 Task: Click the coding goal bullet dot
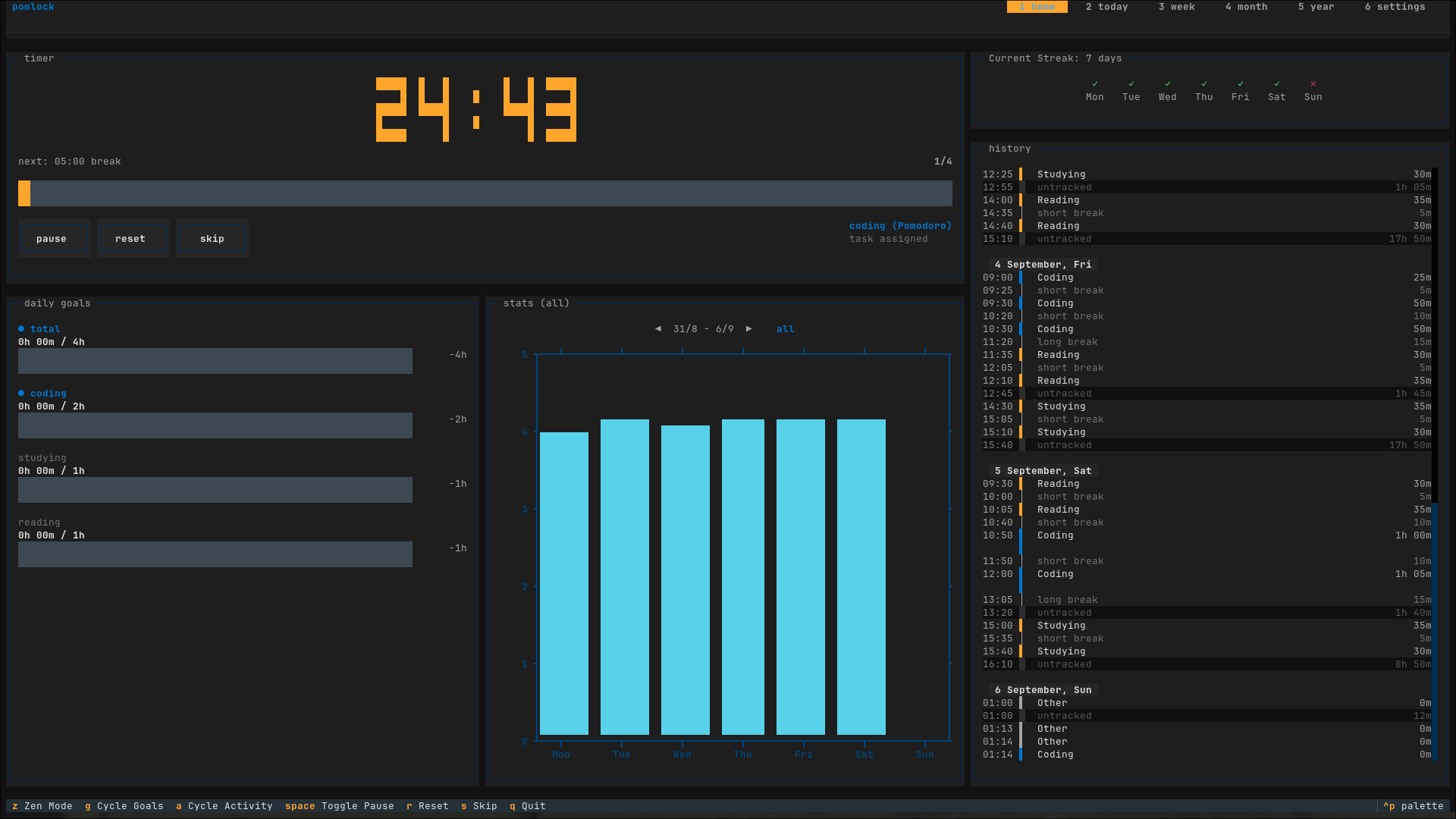tap(21, 394)
